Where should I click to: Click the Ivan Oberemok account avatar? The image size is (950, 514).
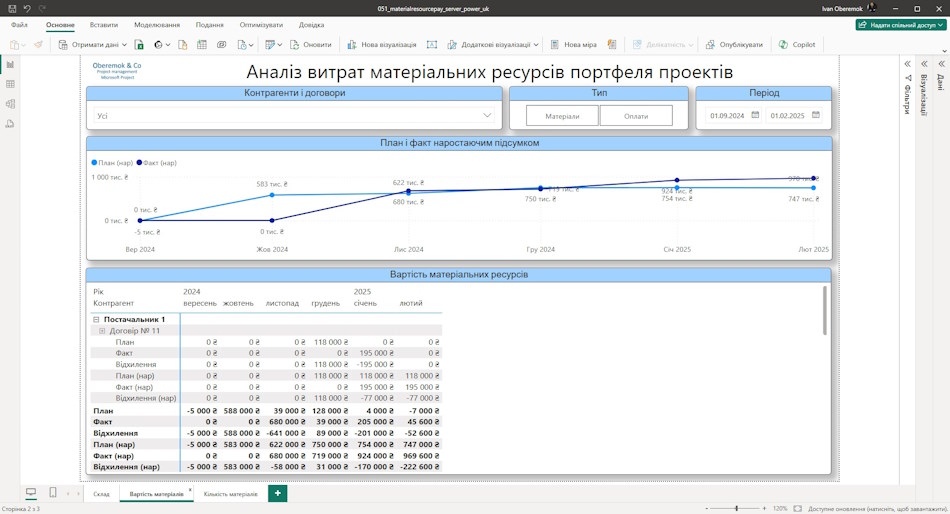tap(871, 8)
